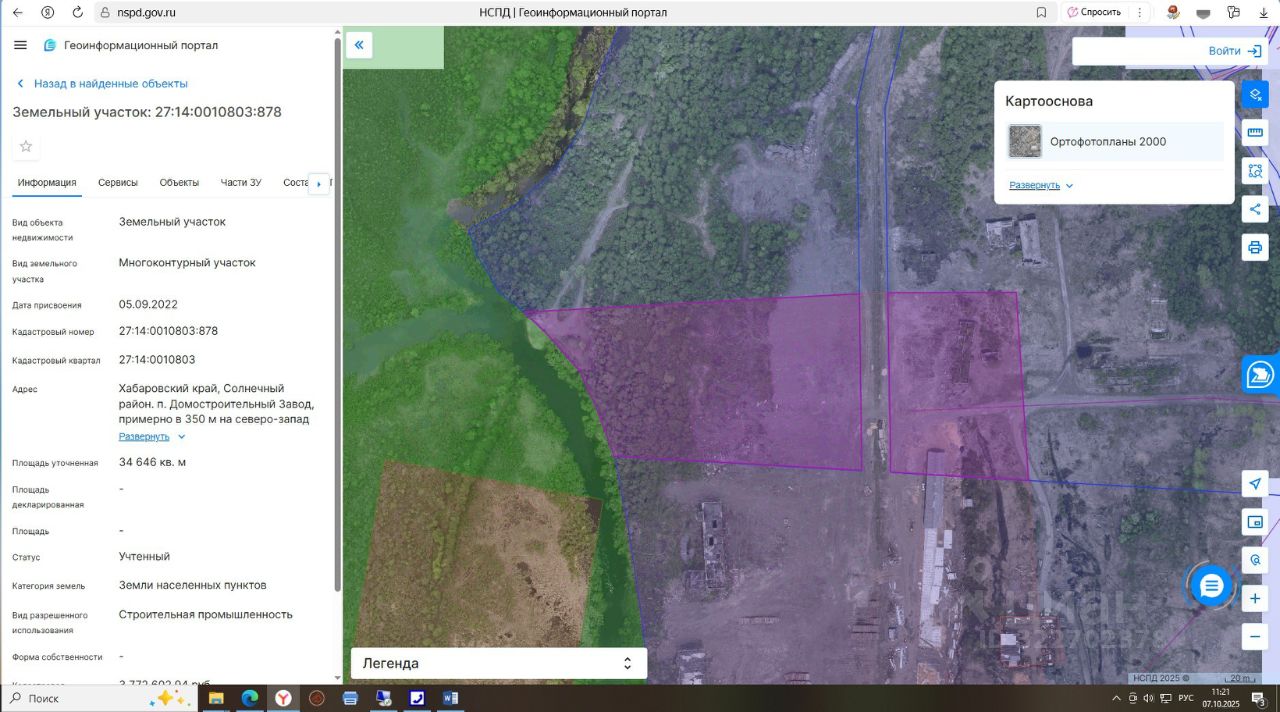Image resolution: width=1280 pixels, height=712 pixels.
Task: Share the current map view
Action: pos(1255,209)
